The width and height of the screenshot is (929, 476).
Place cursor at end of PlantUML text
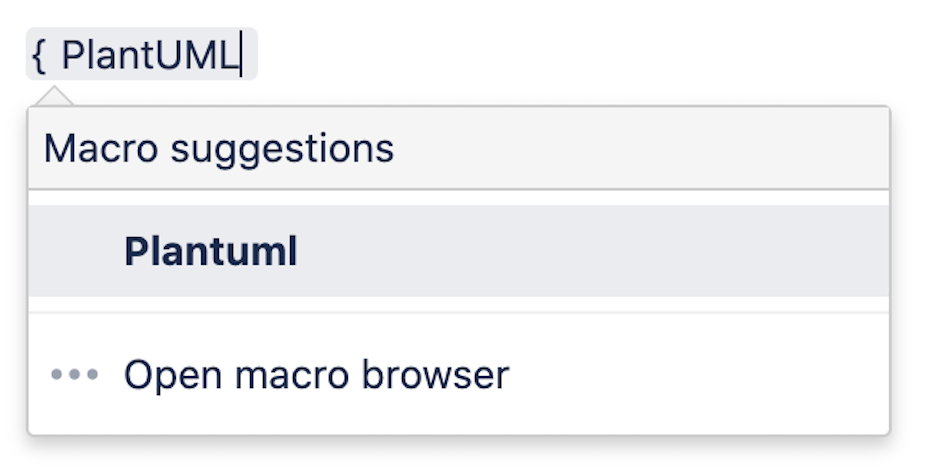point(240,56)
